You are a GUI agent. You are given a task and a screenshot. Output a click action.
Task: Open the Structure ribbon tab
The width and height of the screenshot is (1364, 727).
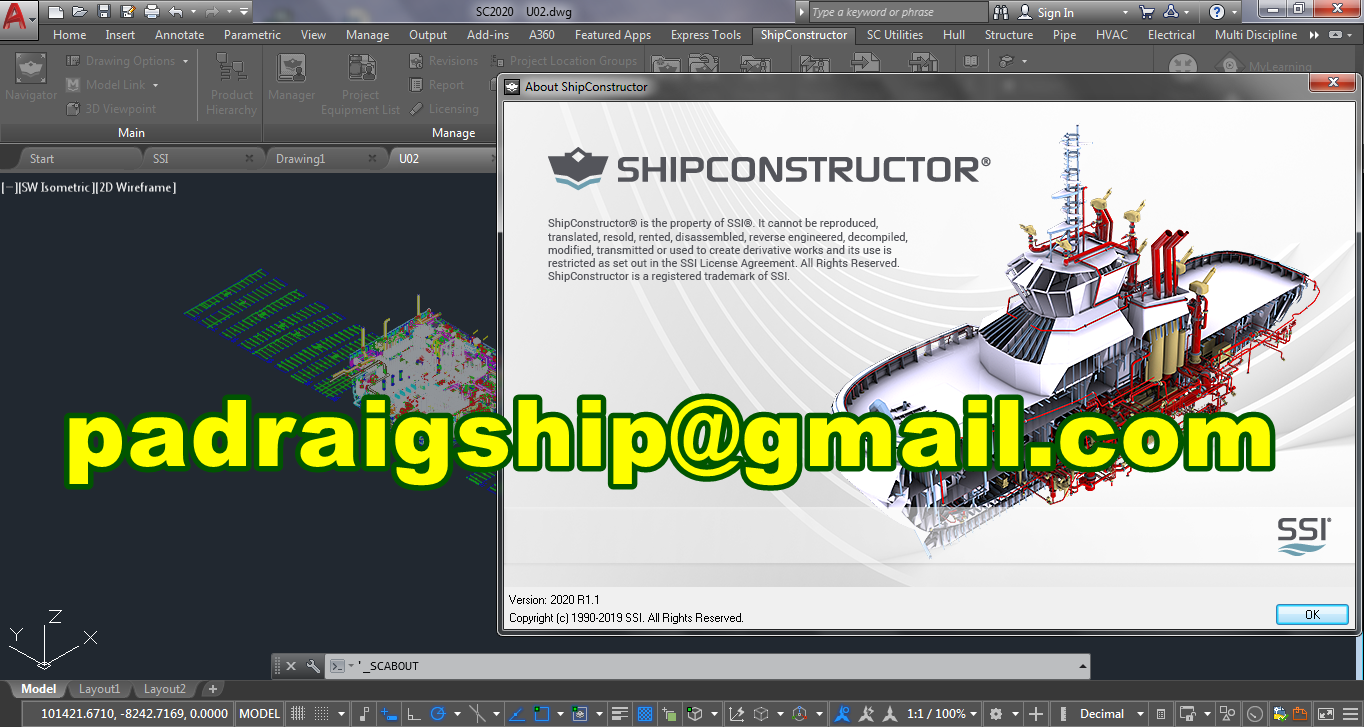1009,34
